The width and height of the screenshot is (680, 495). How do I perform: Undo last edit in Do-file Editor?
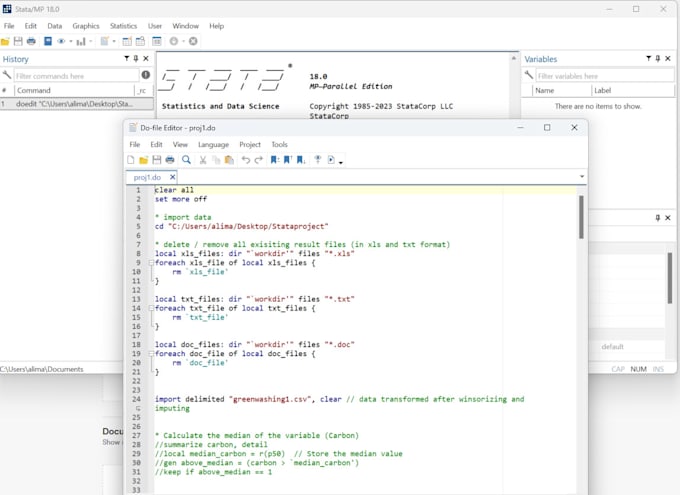click(x=245, y=160)
